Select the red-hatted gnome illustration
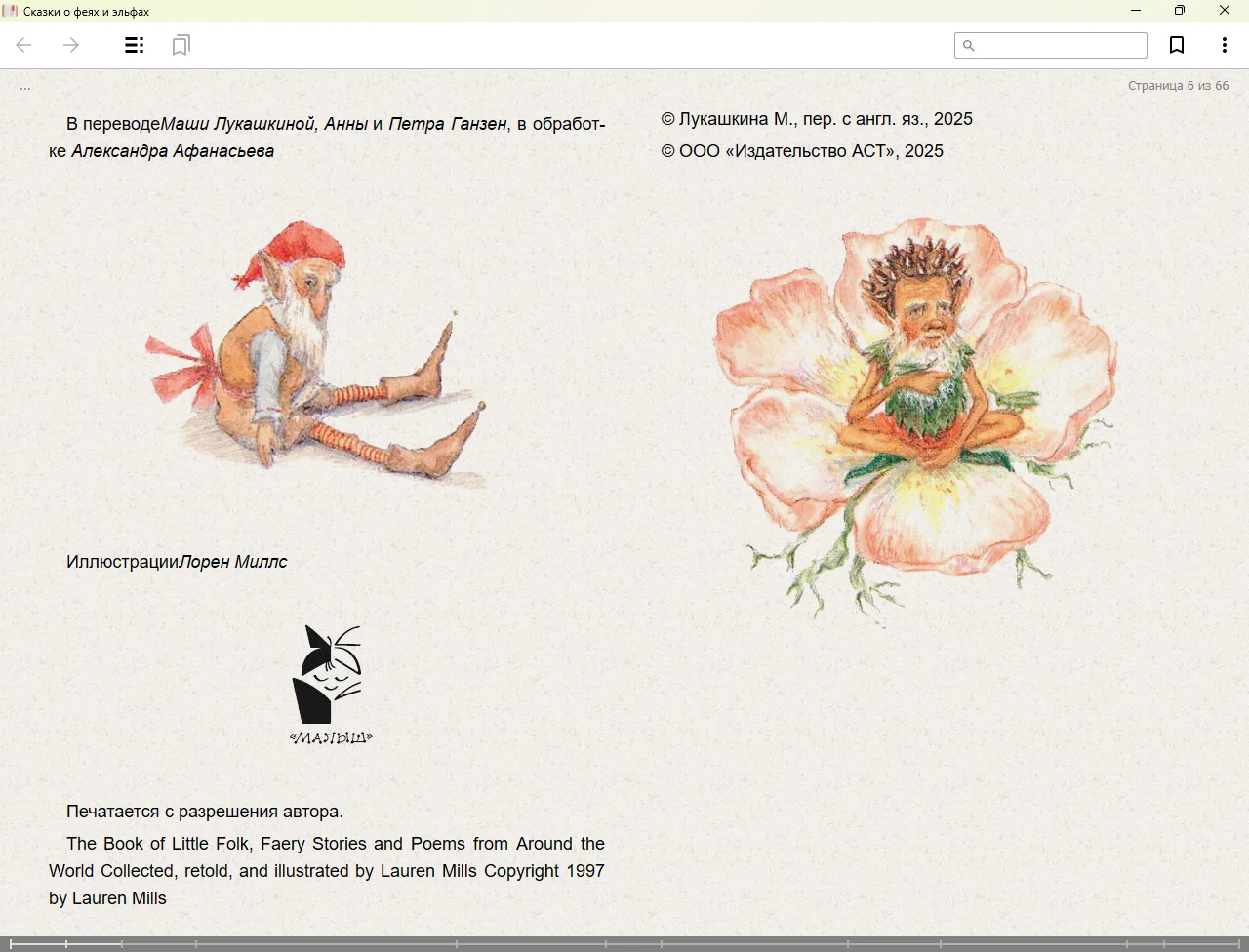Viewport: 1249px width, 952px height. coord(317,356)
